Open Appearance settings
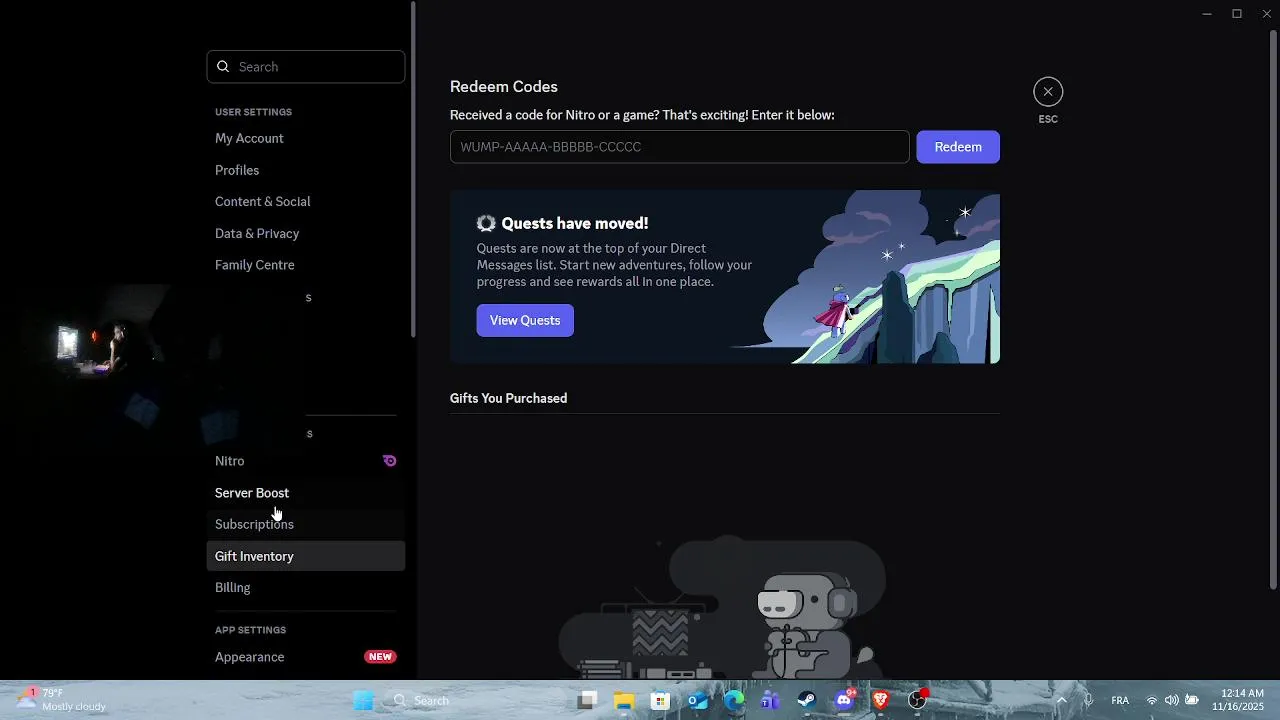Viewport: 1280px width, 720px height. pos(305,657)
